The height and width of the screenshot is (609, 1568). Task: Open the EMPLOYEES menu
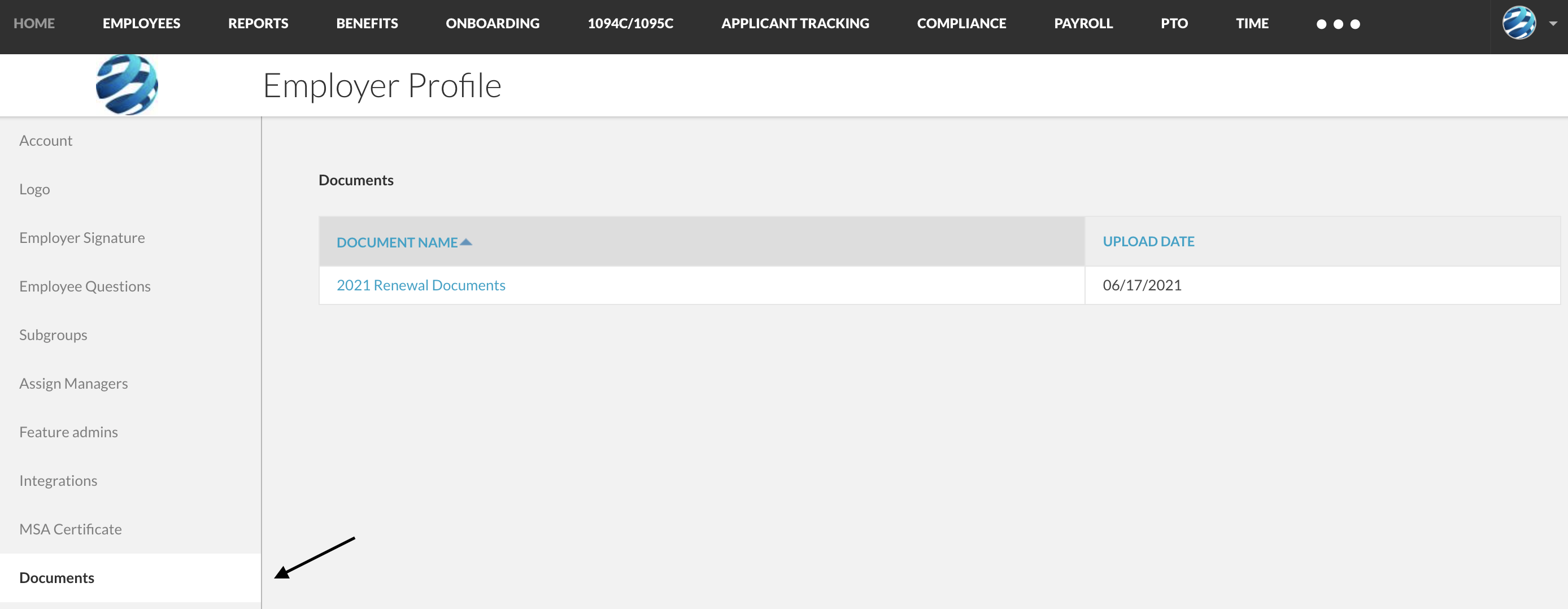[x=141, y=23]
